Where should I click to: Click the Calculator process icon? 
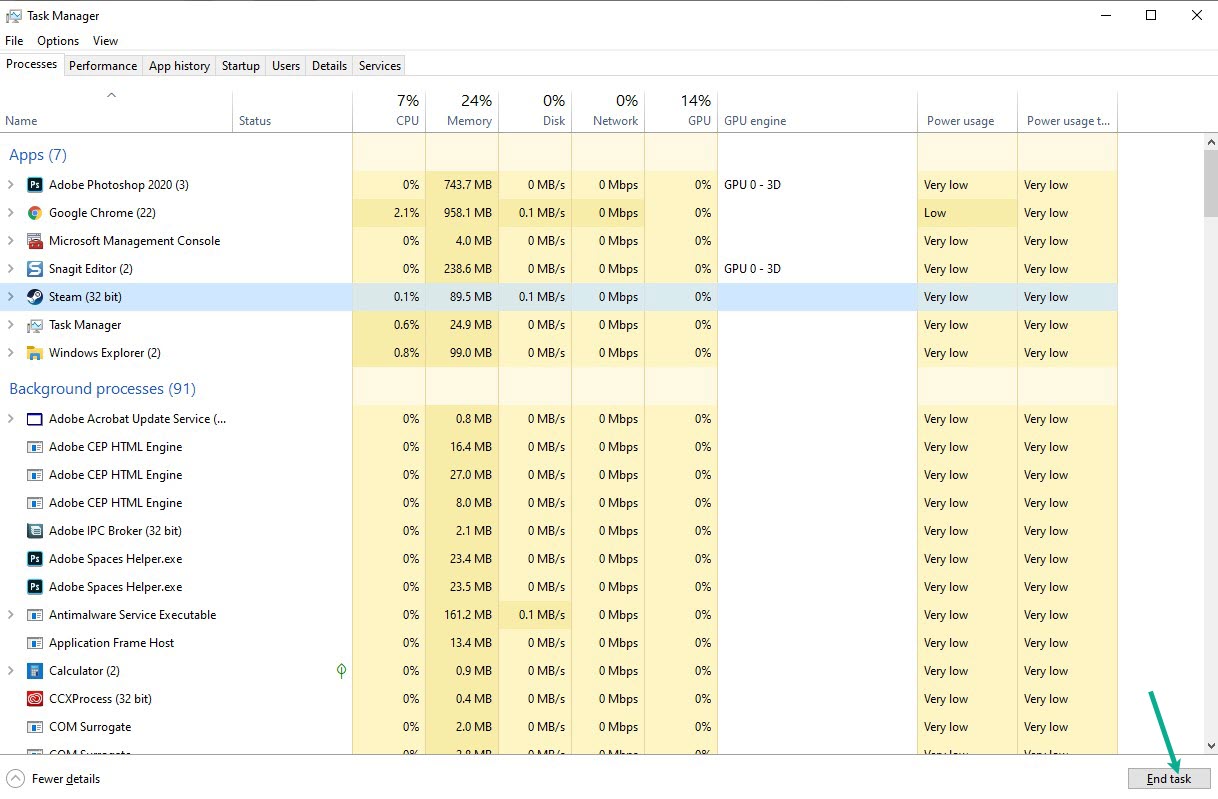tap(35, 671)
